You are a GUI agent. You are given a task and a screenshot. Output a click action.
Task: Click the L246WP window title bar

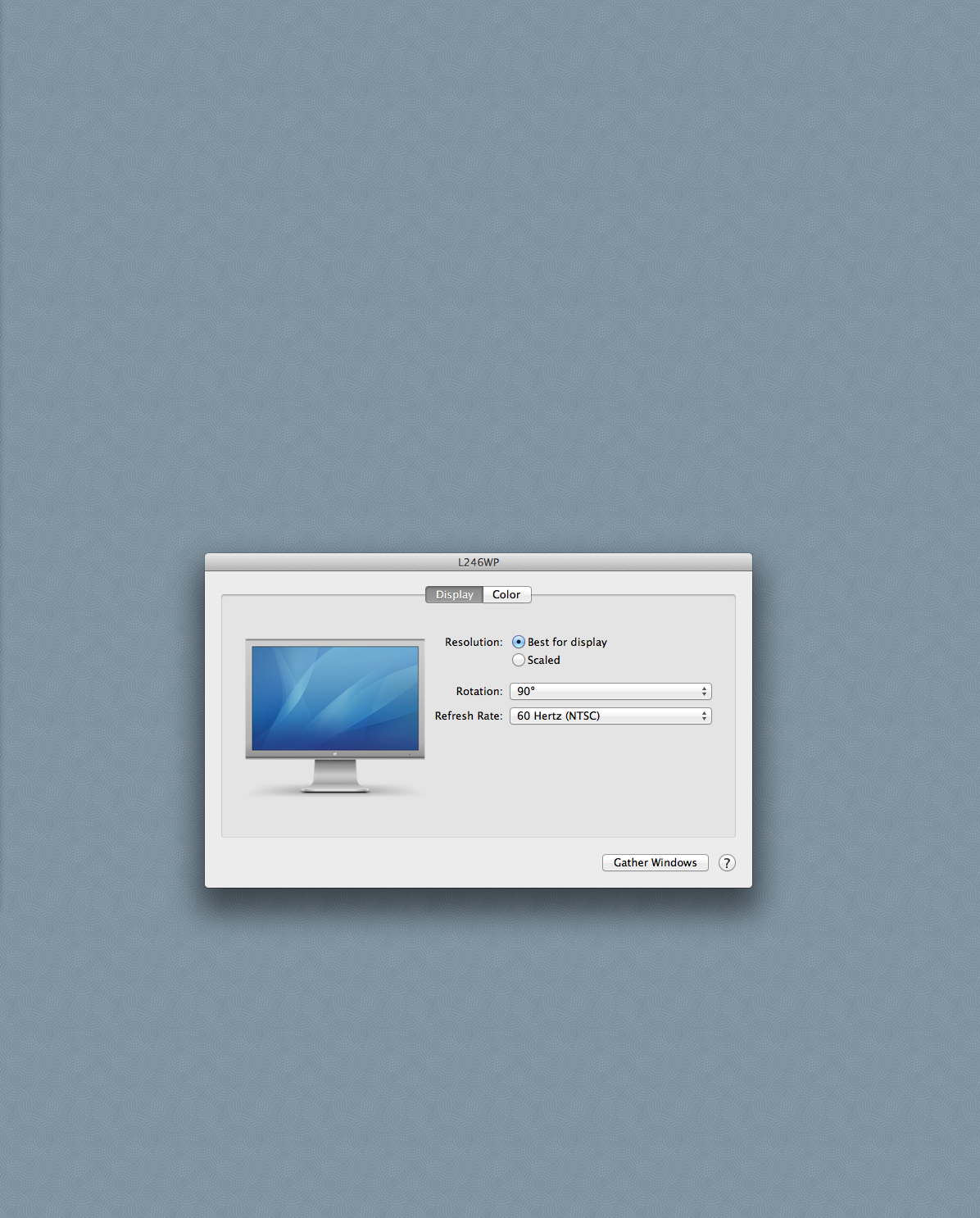click(x=479, y=562)
